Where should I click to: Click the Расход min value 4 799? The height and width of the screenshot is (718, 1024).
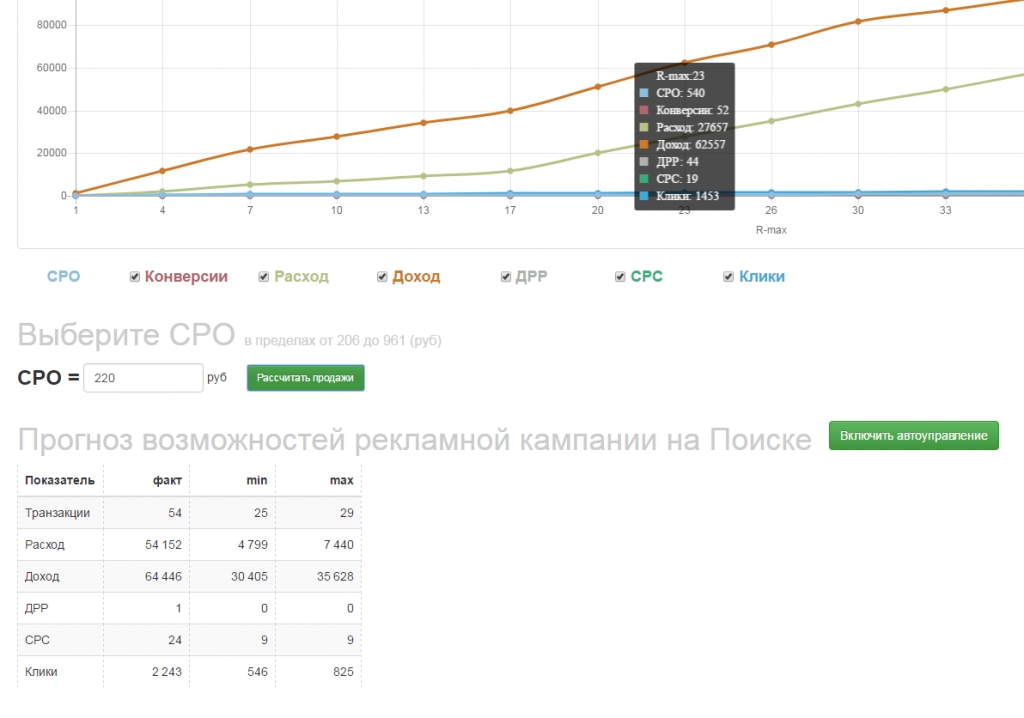click(253, 544)
